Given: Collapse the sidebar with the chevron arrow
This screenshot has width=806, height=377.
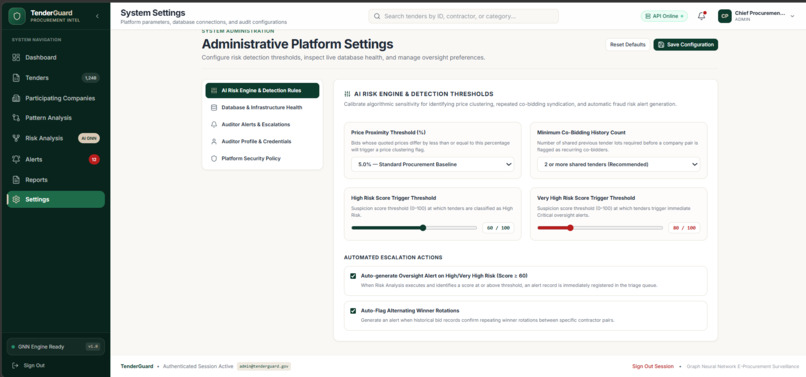Looking at the screenshot, I should [x=98, y=16].
